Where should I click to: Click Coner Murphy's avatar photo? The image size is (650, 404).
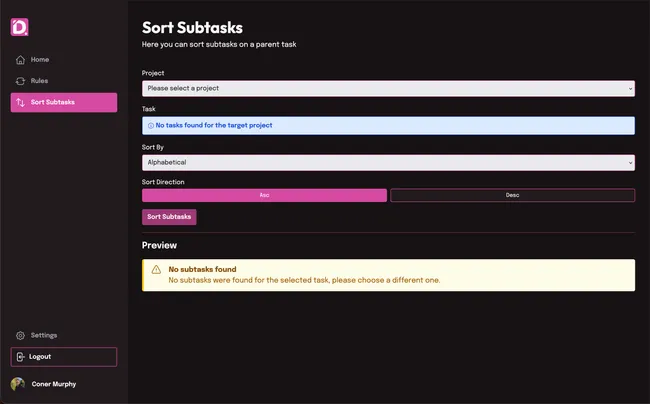pos(18,384)
